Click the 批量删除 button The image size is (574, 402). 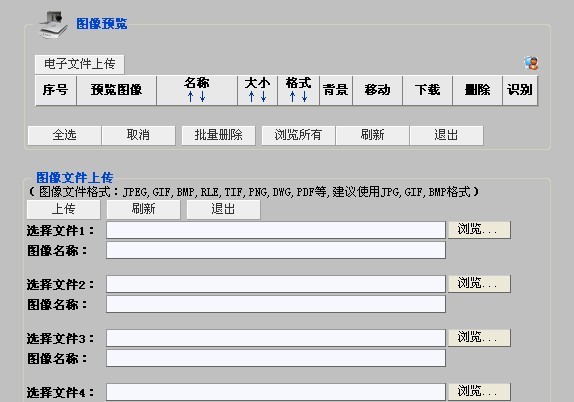pyautogui.click(x=219, y=135)
